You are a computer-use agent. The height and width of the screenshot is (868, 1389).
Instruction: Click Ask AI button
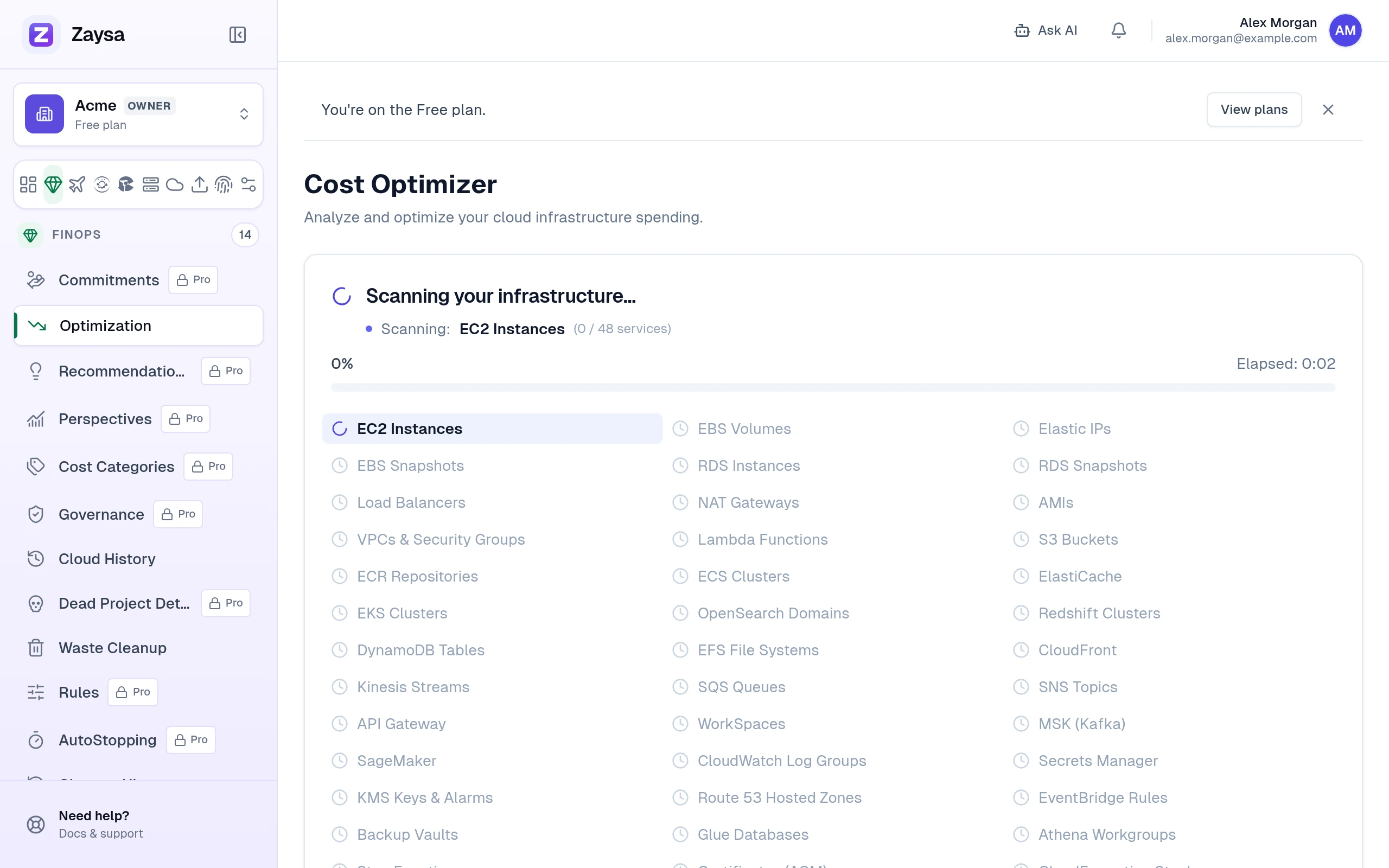pyautogui.click(x=1045, y=30)
